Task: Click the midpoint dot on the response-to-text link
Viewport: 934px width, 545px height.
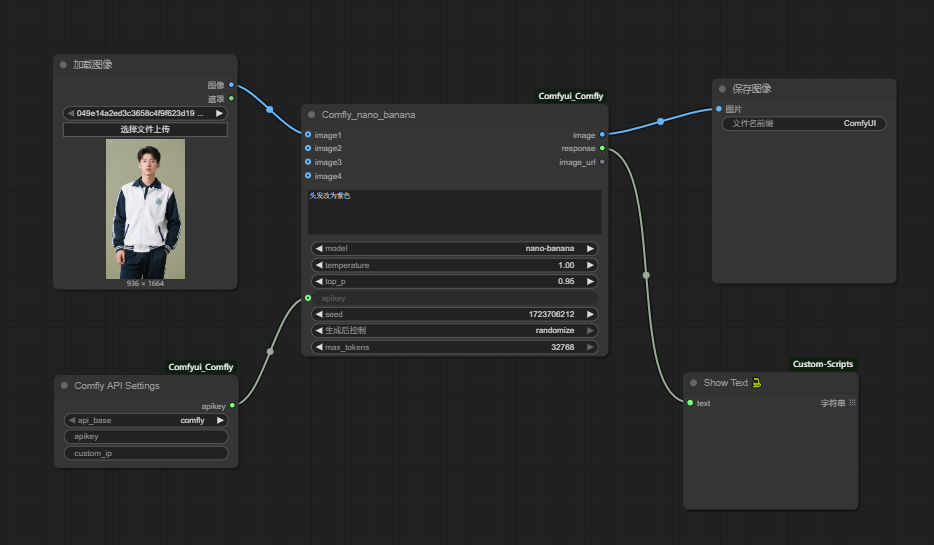Action: tap(646, 275)
